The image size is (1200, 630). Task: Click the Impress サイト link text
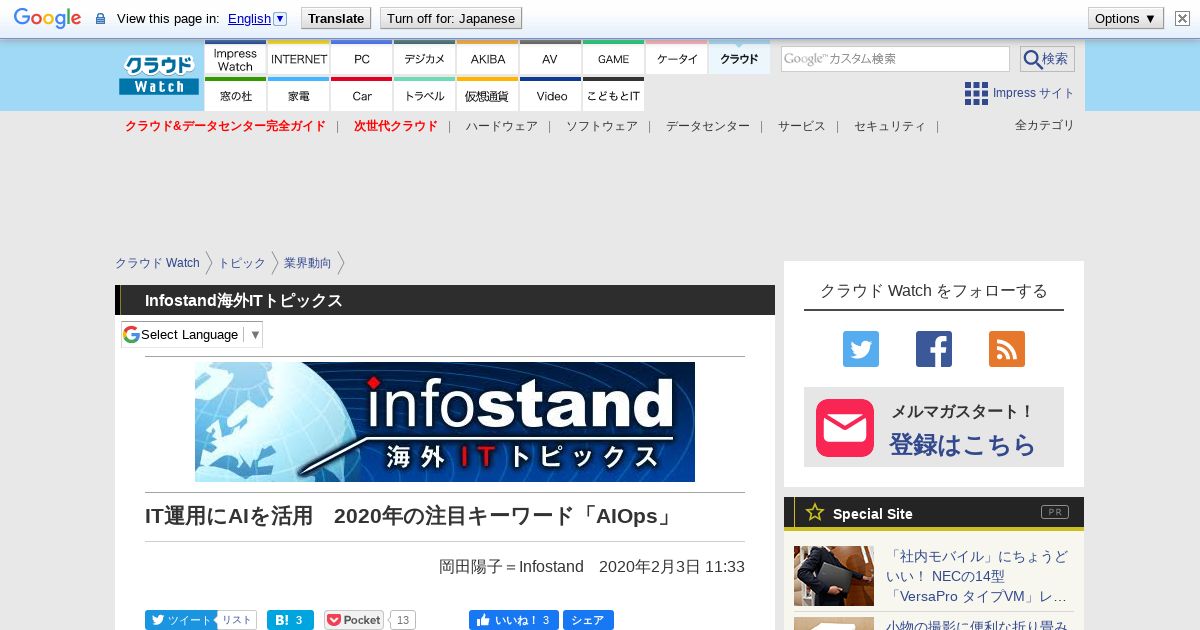coord(1034,93)
